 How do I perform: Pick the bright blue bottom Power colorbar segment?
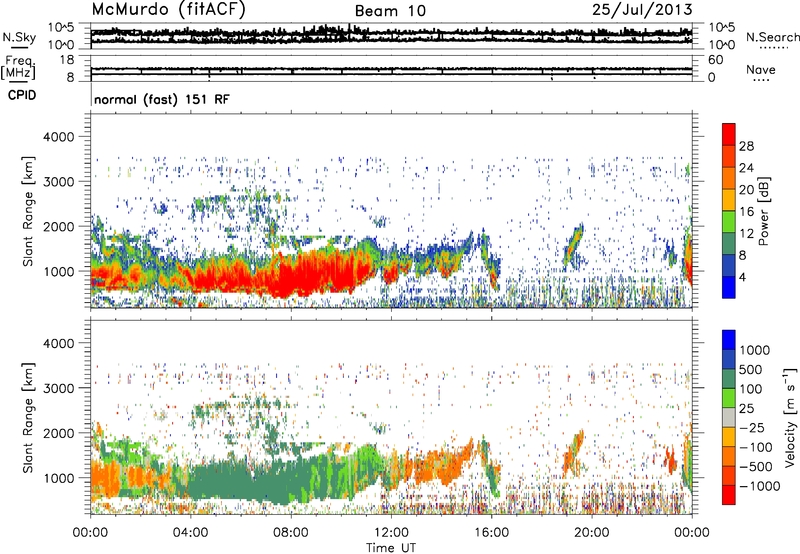point(729,287)
